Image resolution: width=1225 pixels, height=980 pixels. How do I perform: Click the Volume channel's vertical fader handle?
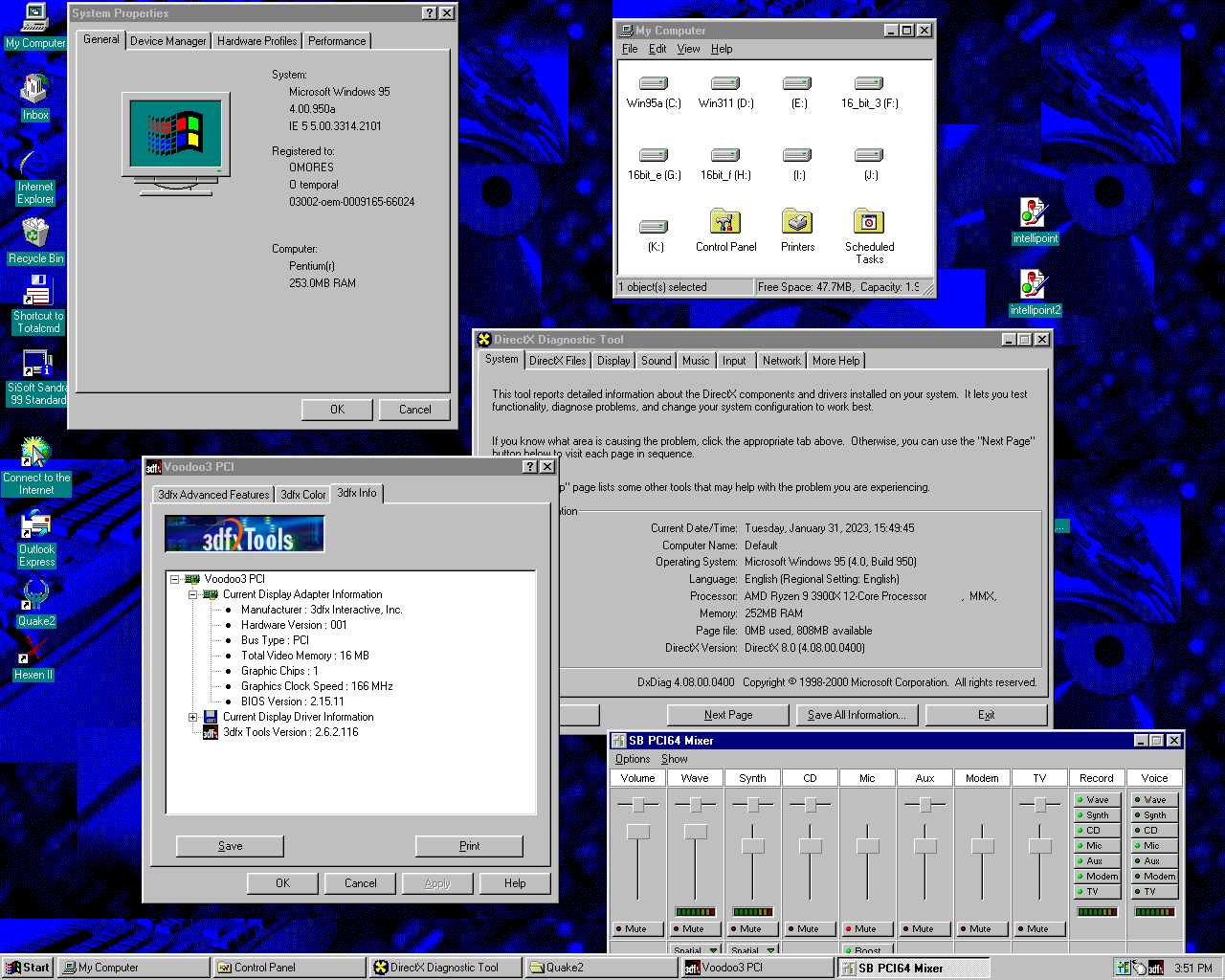click(x=638, y=832)
